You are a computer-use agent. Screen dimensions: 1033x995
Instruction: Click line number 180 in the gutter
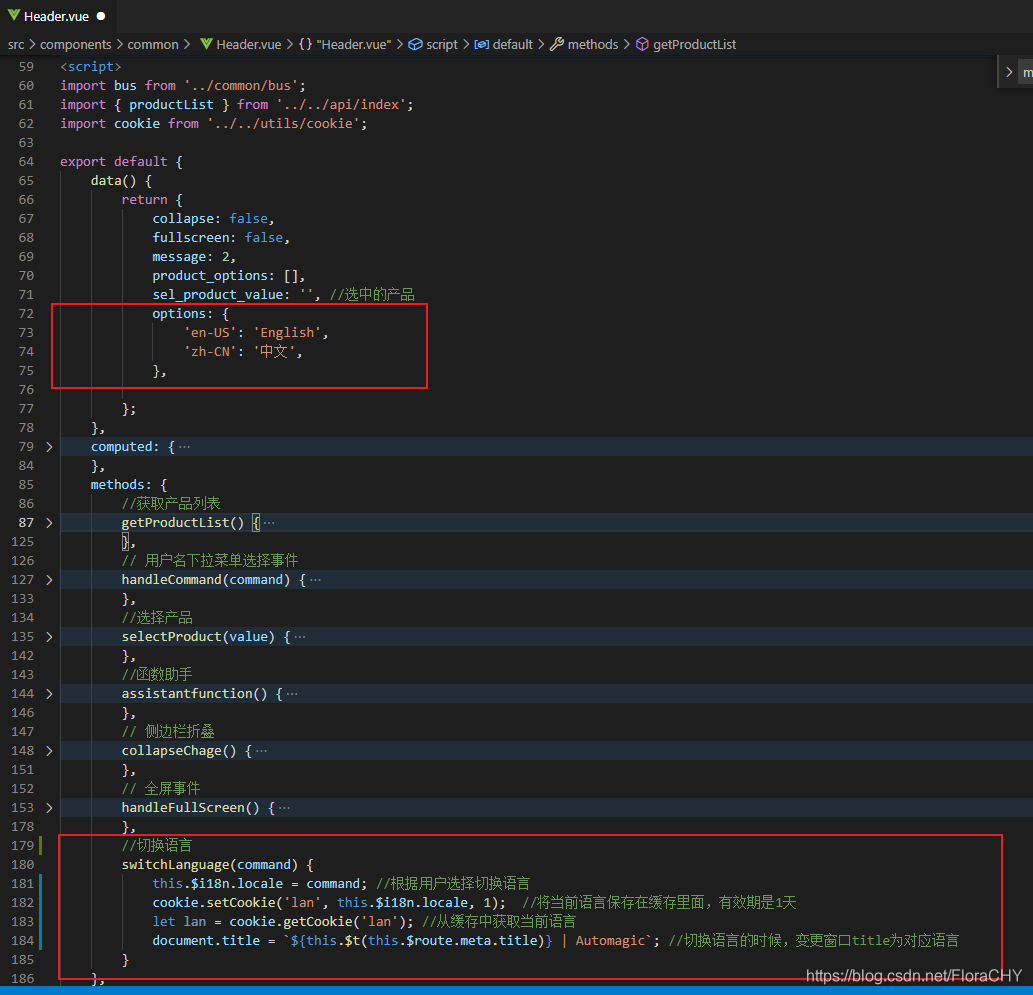[23, 864]
